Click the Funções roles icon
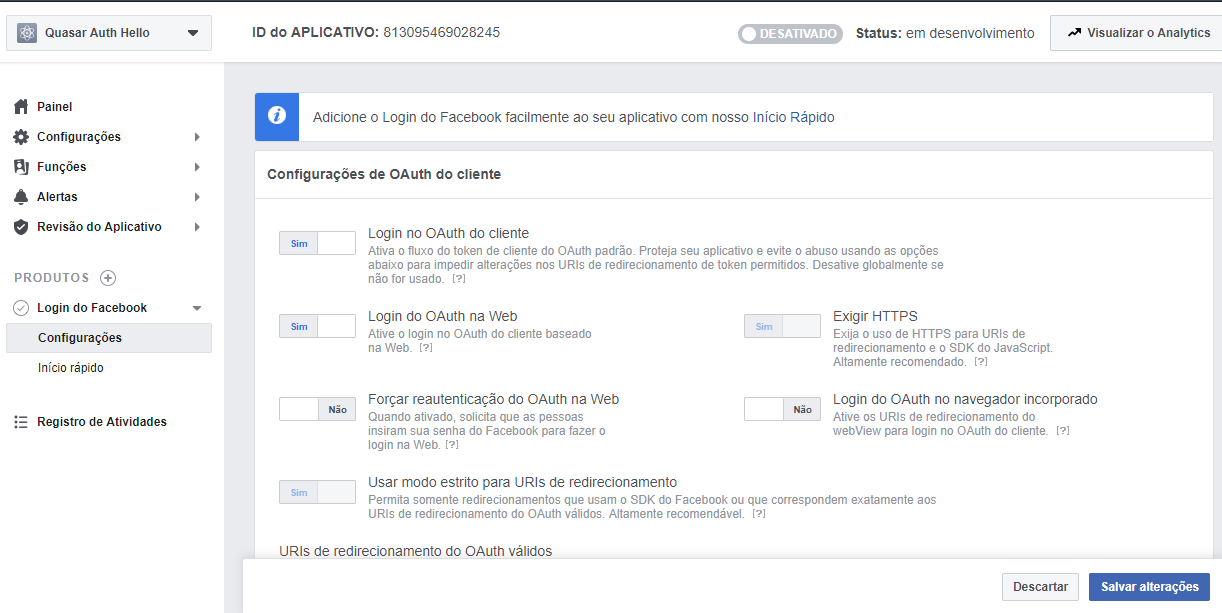The image size is (1222, 613). (x=21, y=167)
